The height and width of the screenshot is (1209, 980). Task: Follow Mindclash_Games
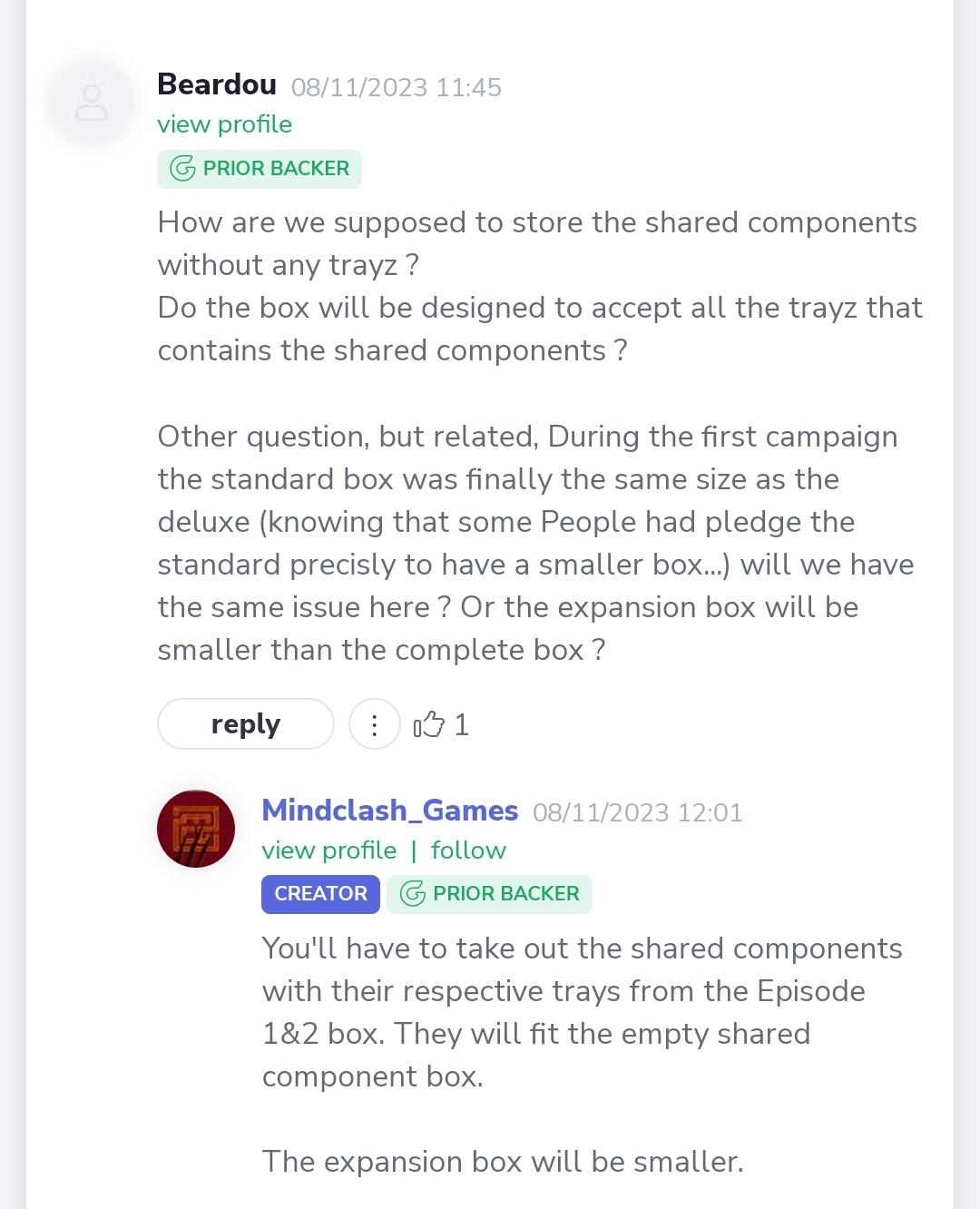[468, 850]
